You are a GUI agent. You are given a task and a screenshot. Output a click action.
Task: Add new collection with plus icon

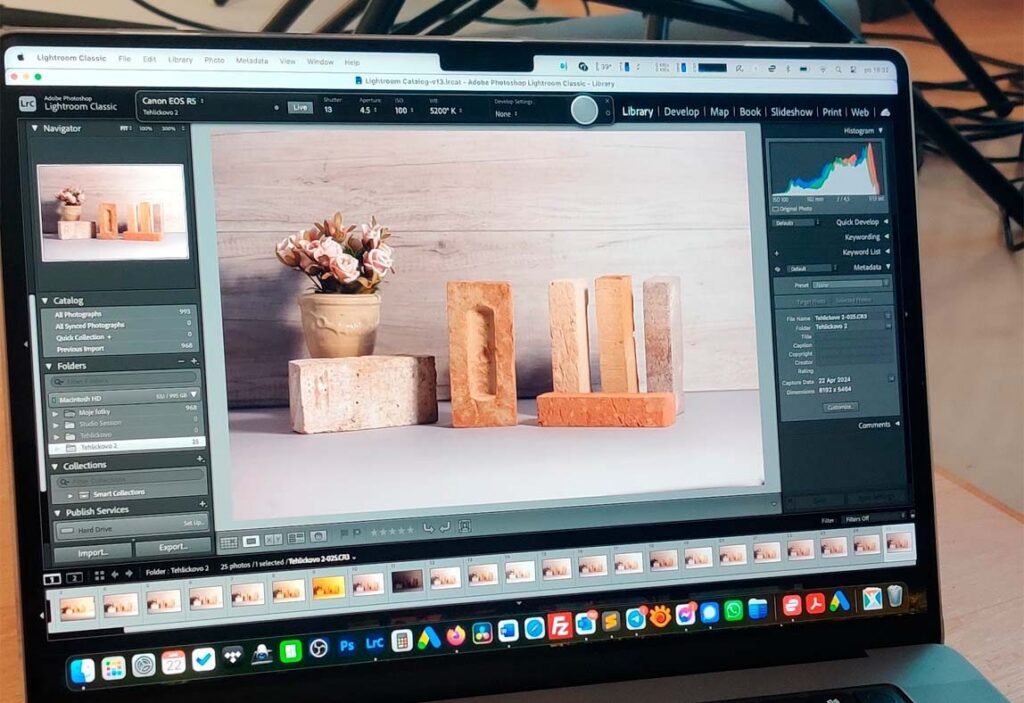pos(200,459)
